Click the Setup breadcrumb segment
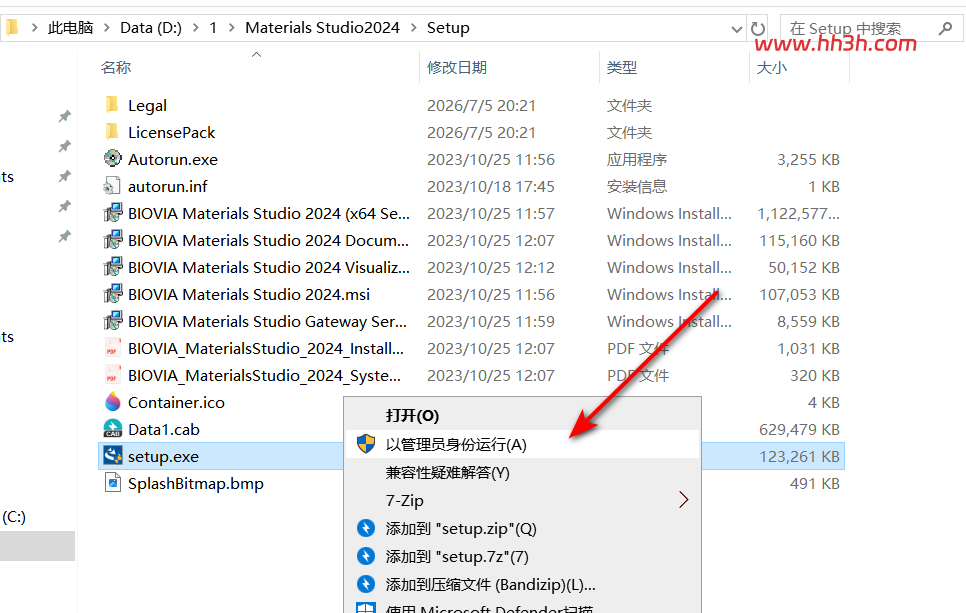966x613 pixels. (448, 28)
